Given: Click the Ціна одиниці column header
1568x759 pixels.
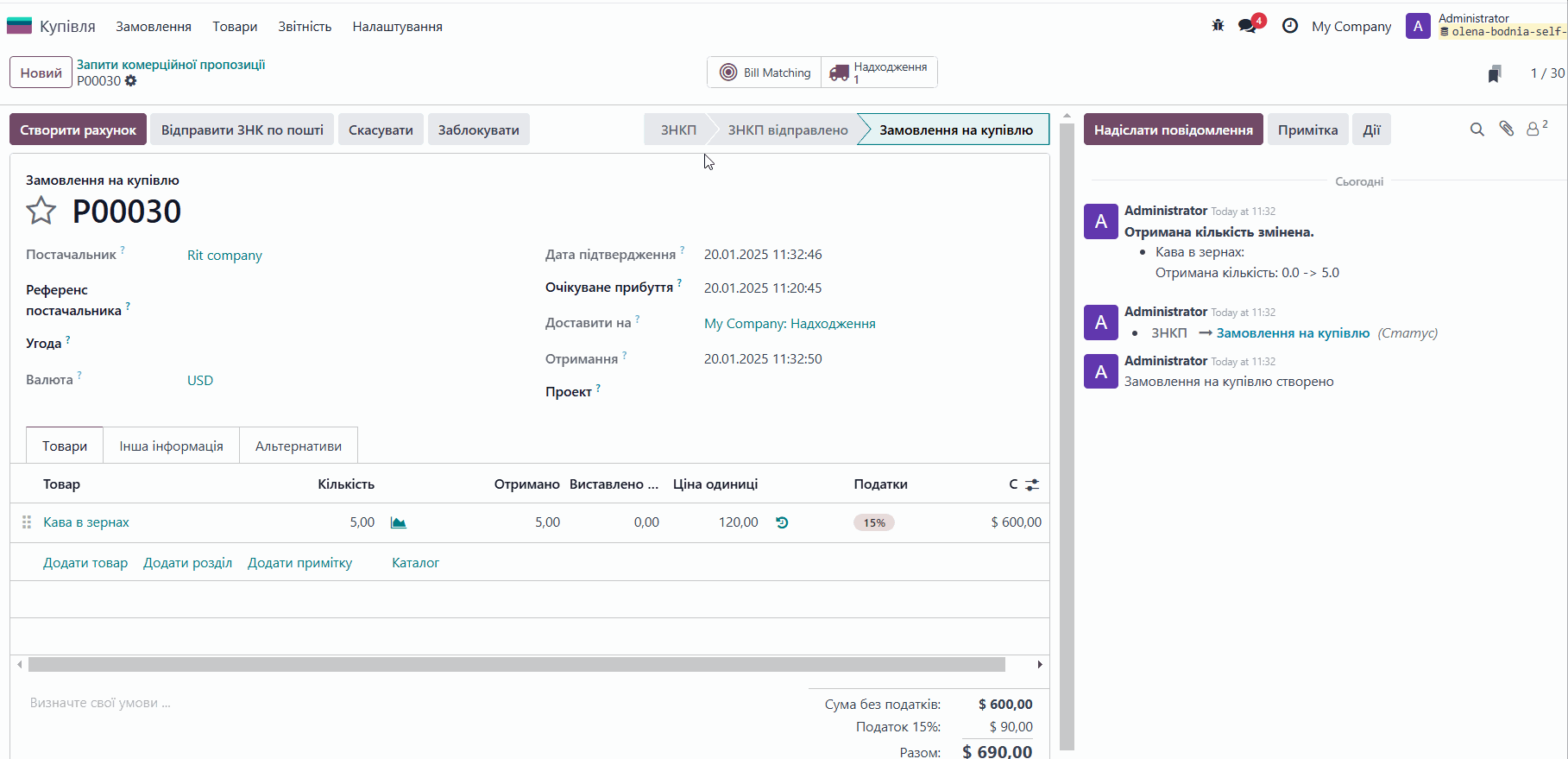Looking at the screenshot, I should 715,484.
